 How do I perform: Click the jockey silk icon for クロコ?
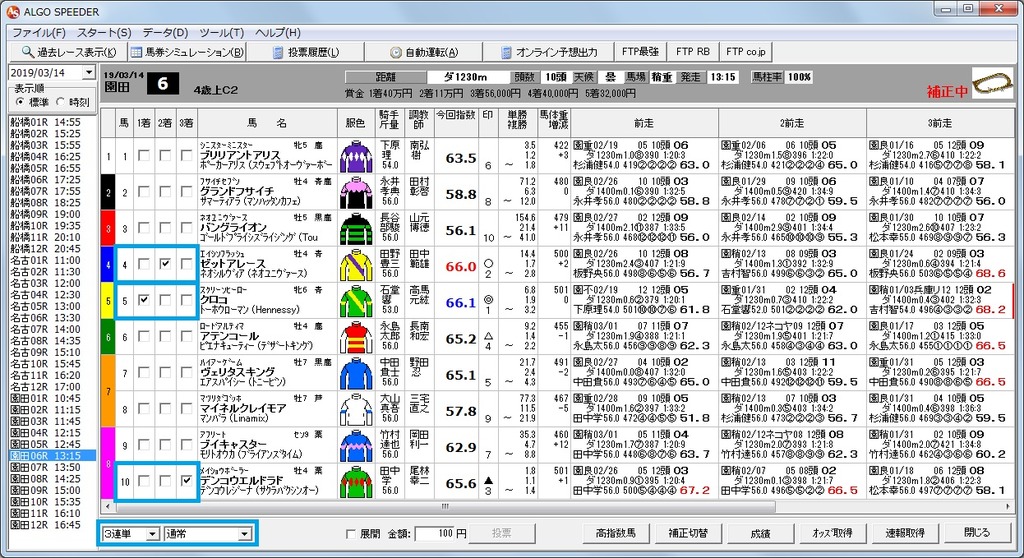click(x=356, y=301)
